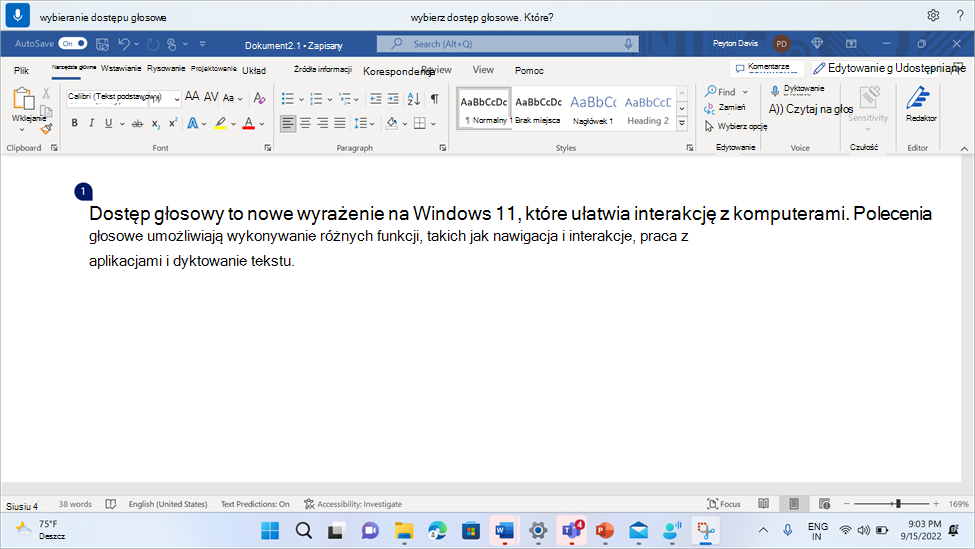Select the Nagłówek 1 style

click(x=593, y=109)
